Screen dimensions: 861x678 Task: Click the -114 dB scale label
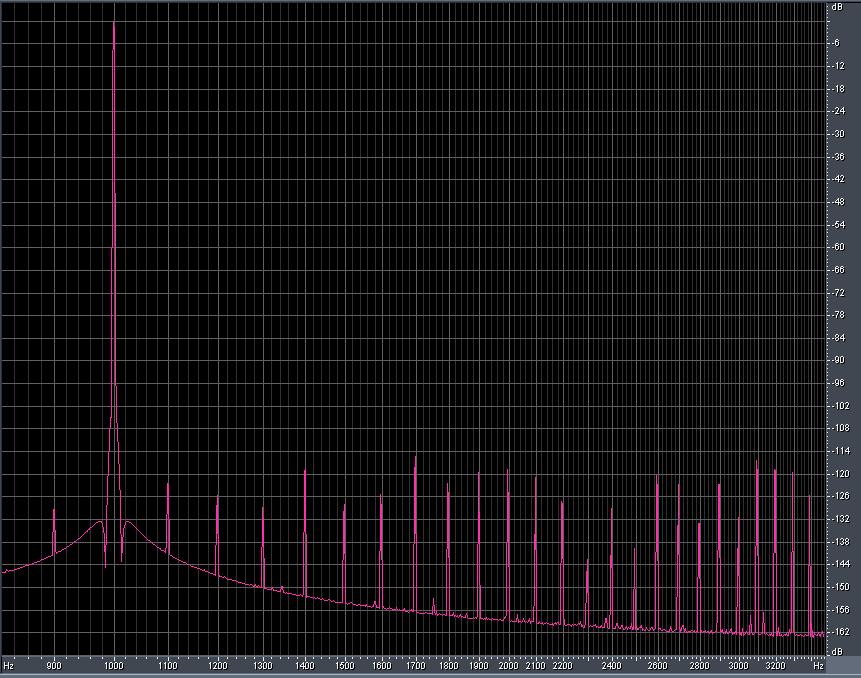click(x=840, y=451)
